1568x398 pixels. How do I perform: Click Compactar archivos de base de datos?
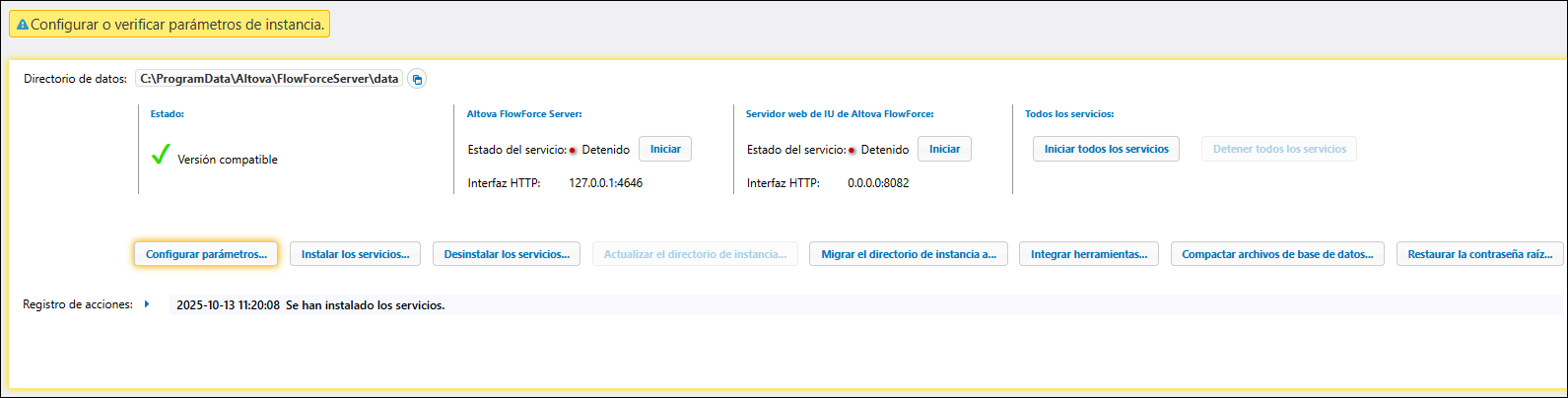(x=1277, y=254)
